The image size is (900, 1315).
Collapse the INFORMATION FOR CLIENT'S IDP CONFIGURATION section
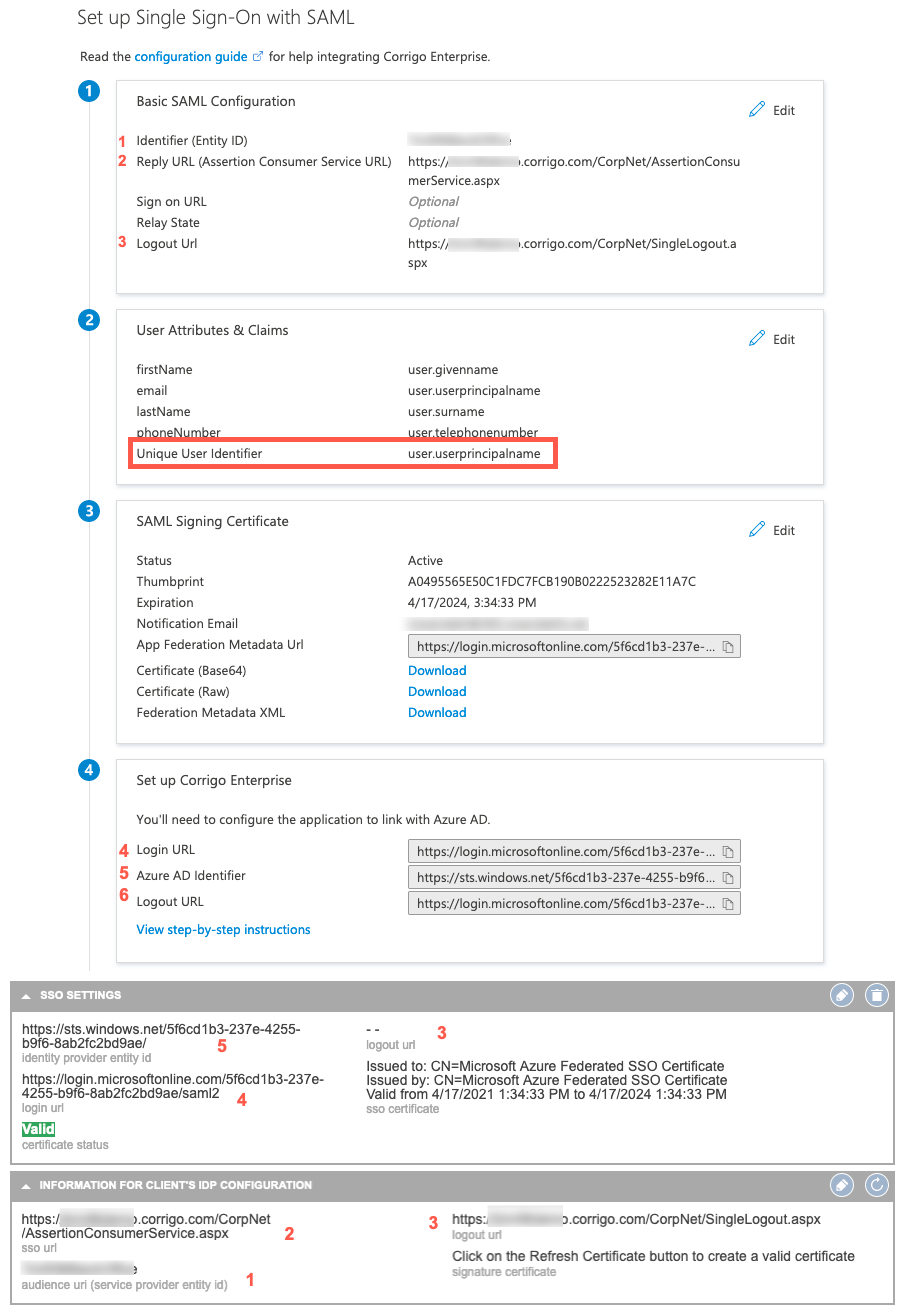click(25, 1185)
